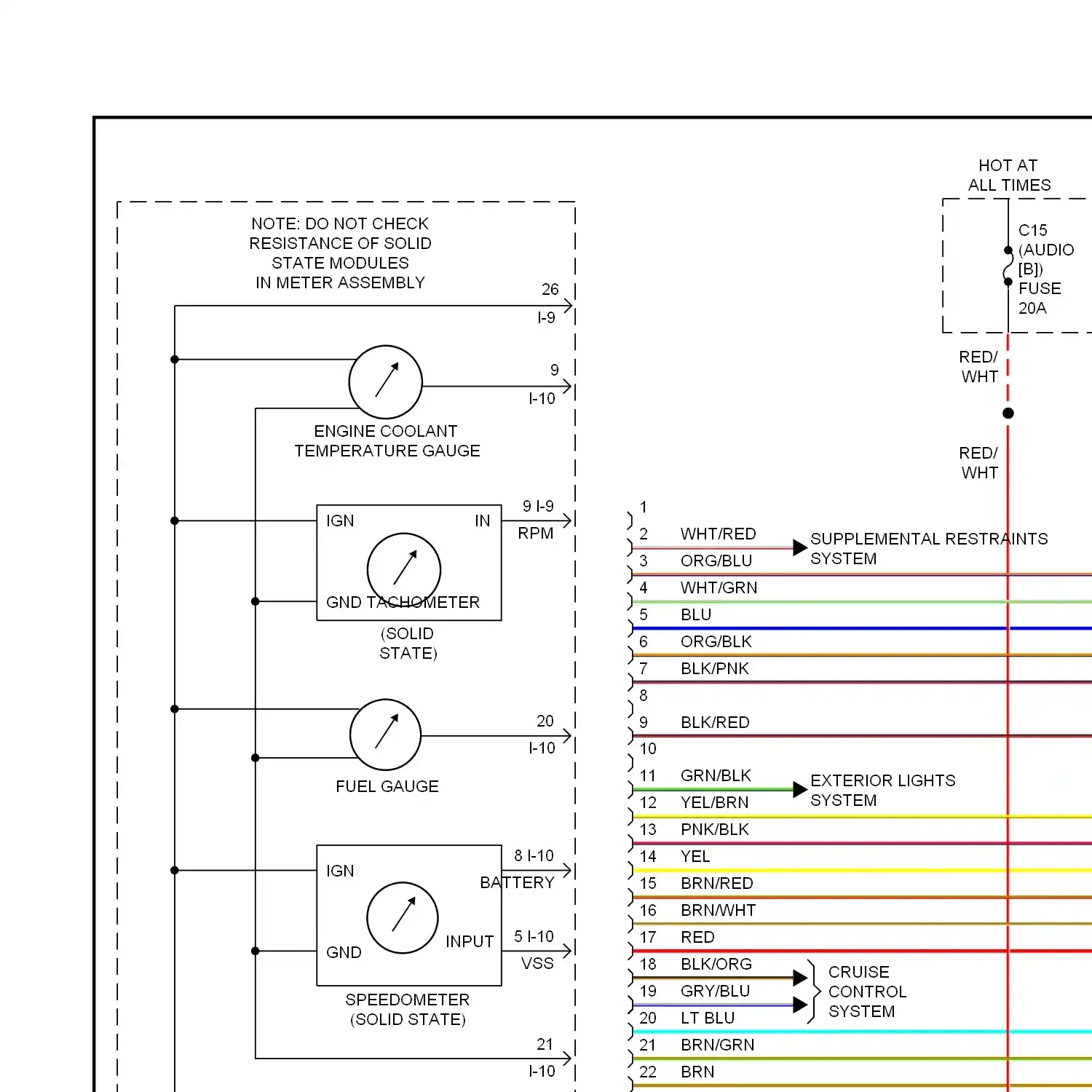This screenshot has width=1092, height=1092.
Task: Select the 'LT BLU' wire label at pin 20
Action: tap(708, 1018)
